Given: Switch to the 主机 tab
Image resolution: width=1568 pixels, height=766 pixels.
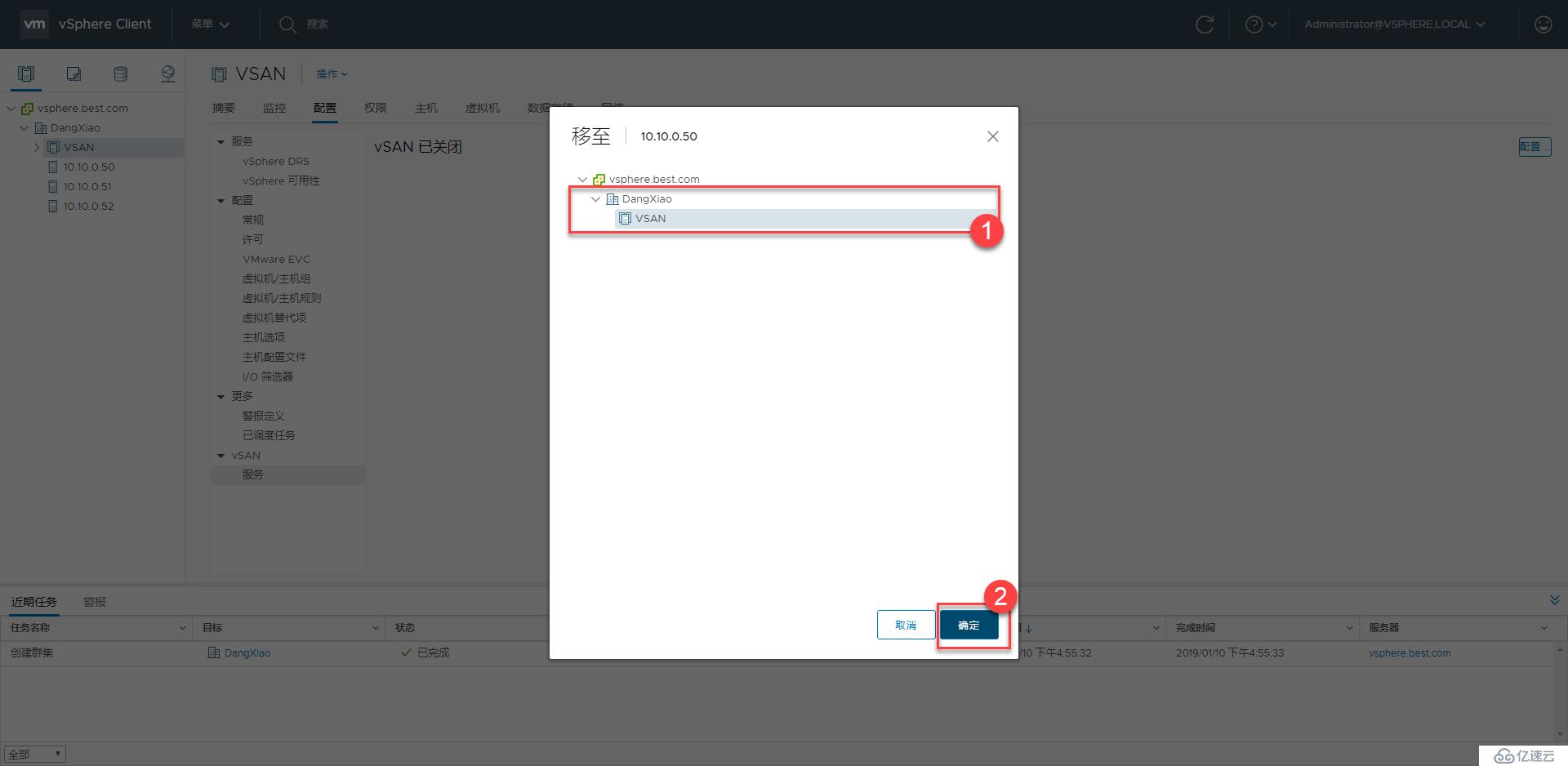Looking at the screenshot, I should tap(425, 108).
